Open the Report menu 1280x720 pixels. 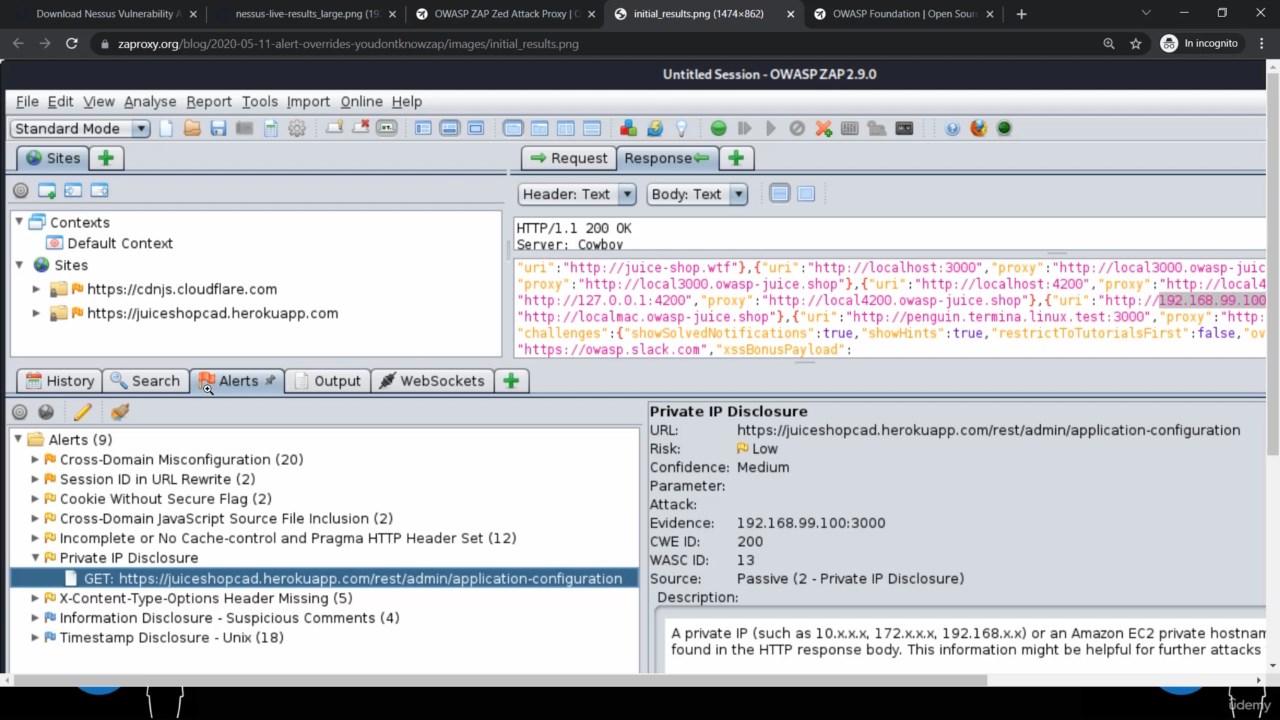pyautogui.click(x=209, y=101)
